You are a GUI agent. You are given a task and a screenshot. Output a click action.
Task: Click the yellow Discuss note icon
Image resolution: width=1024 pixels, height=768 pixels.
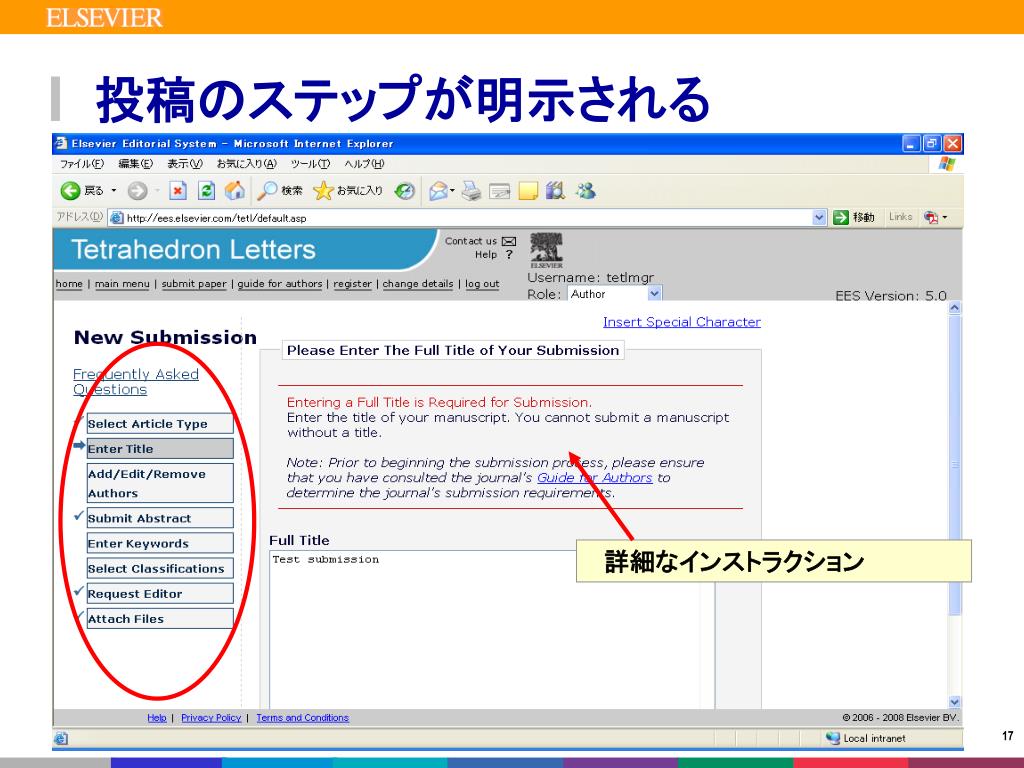pos(528,191)
